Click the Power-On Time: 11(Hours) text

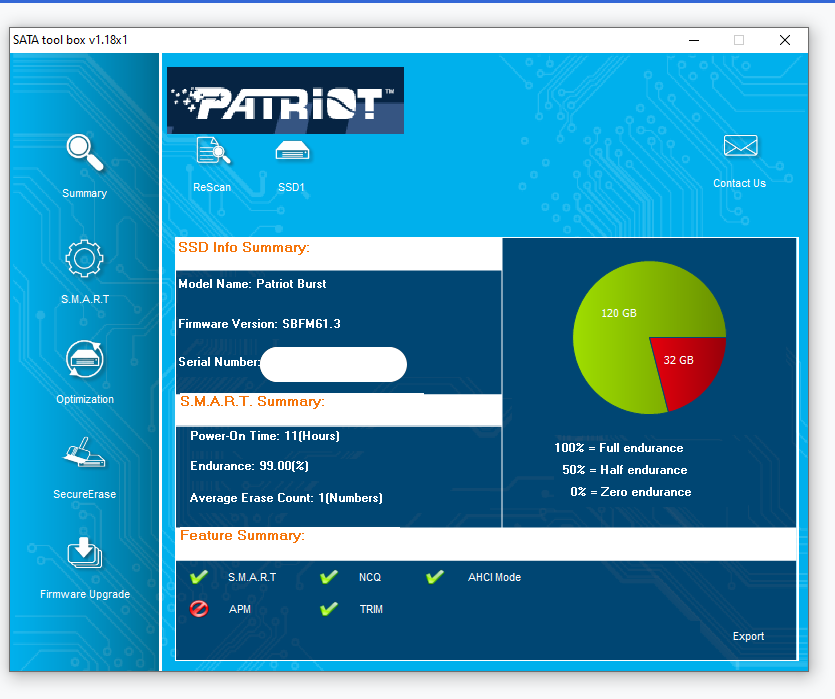click(x=265, y=436)
